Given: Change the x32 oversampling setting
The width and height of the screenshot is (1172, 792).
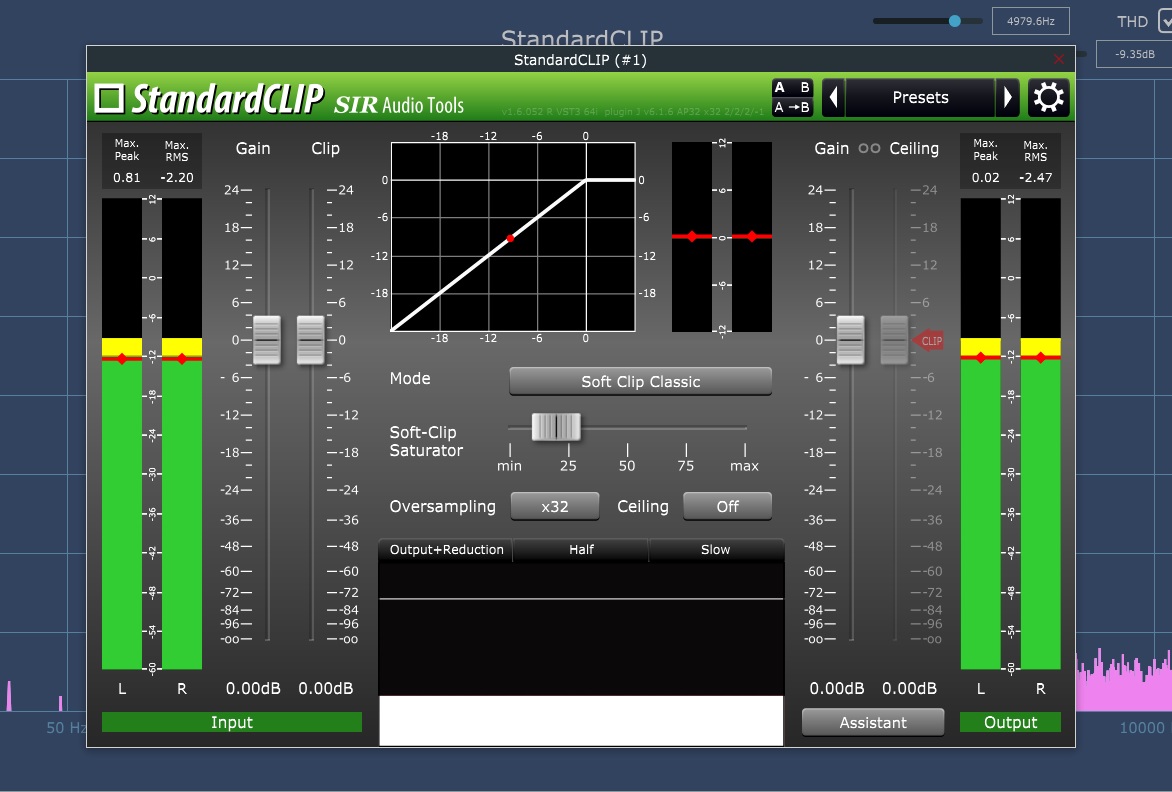Looking at the screenshot, I should point(555,506).
